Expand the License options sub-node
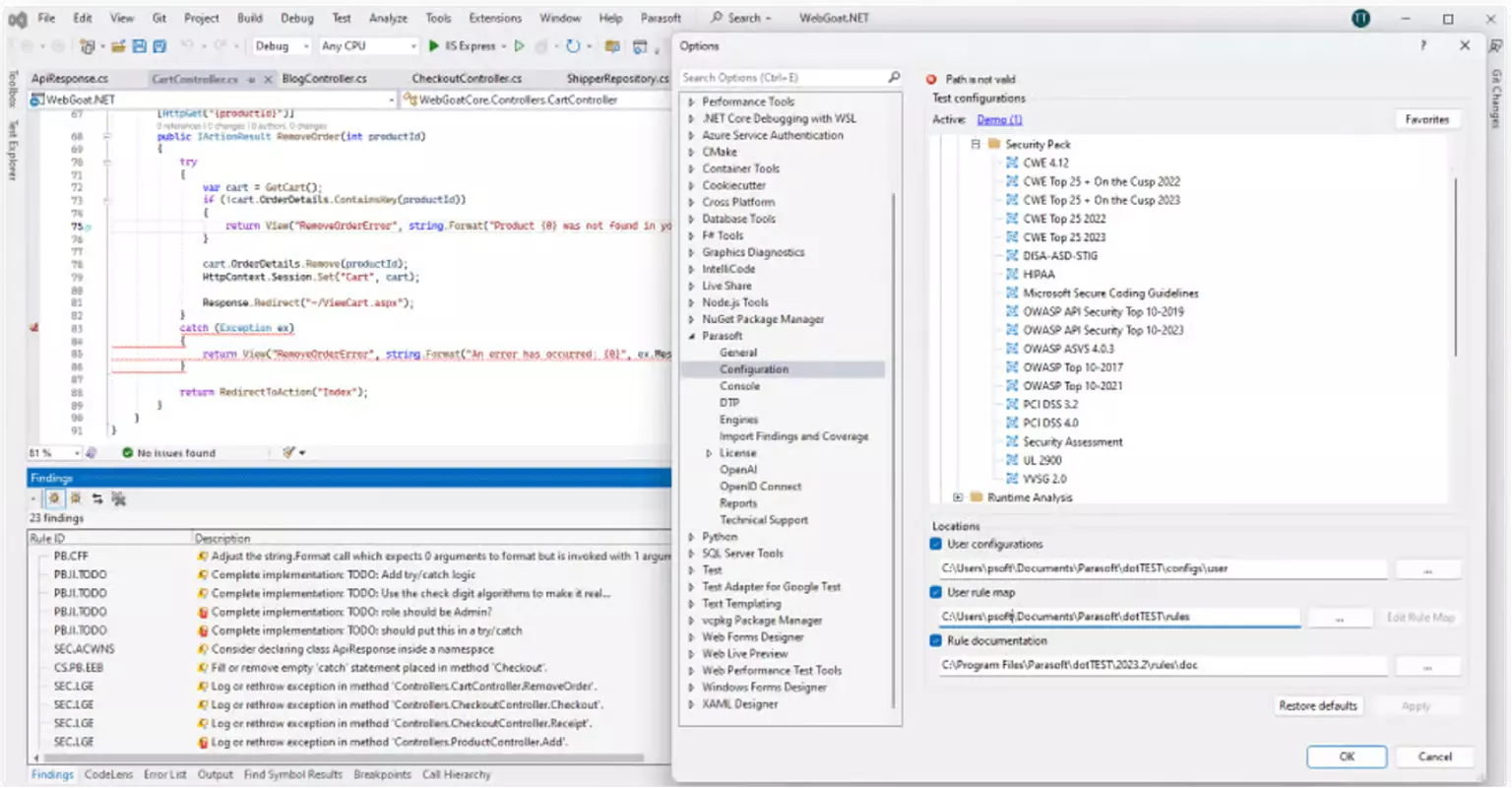The width and height of the screenshot is (1512, 788). (709, 453)
